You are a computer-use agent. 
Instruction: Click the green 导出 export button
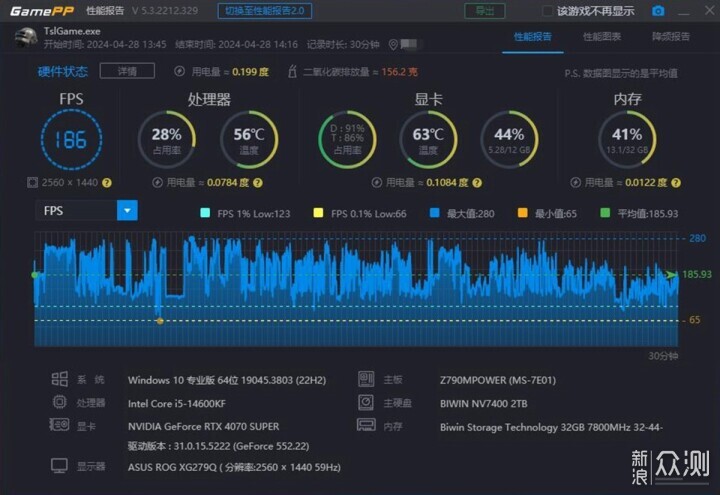tap(484, 11)
